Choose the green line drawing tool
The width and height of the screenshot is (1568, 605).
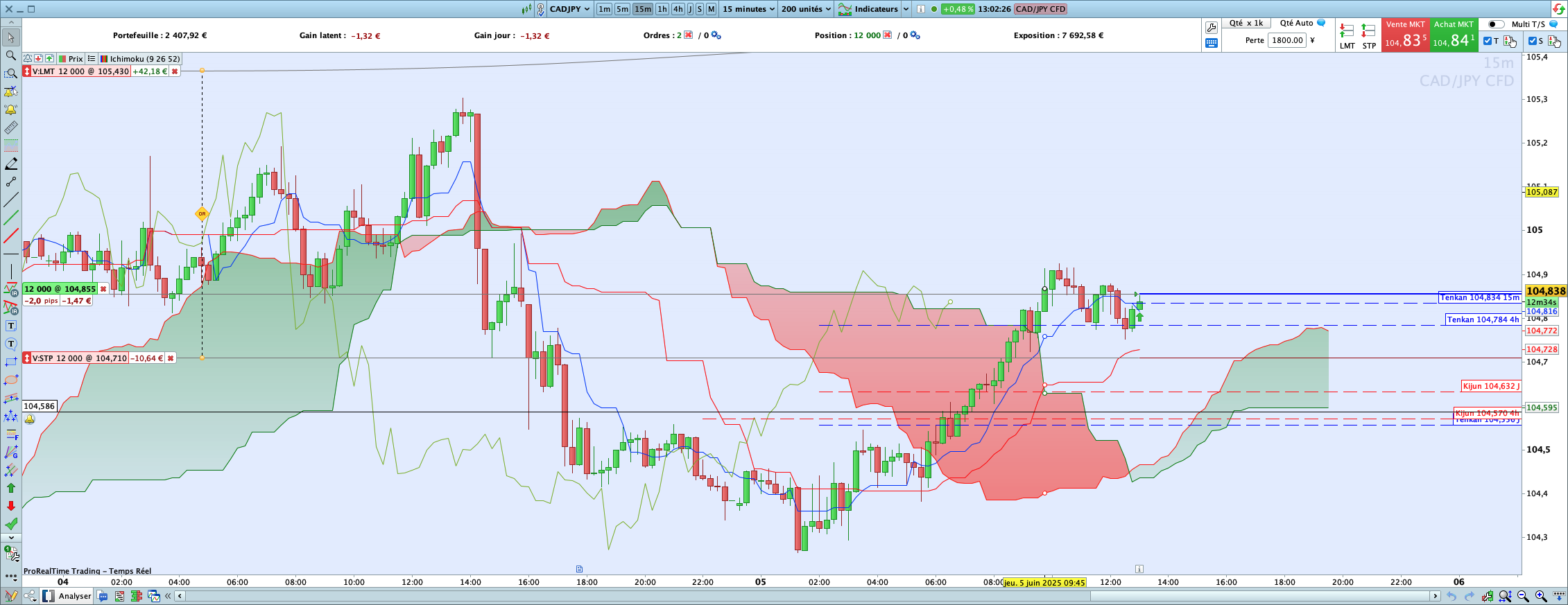(x=10, y=218)
